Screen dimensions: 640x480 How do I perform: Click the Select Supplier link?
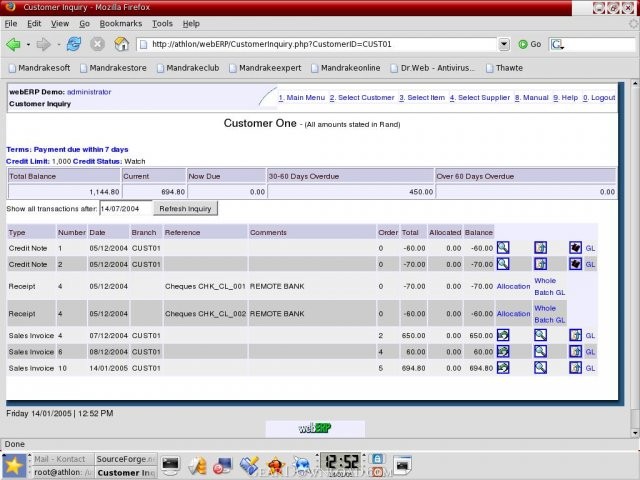click(480, 98)
